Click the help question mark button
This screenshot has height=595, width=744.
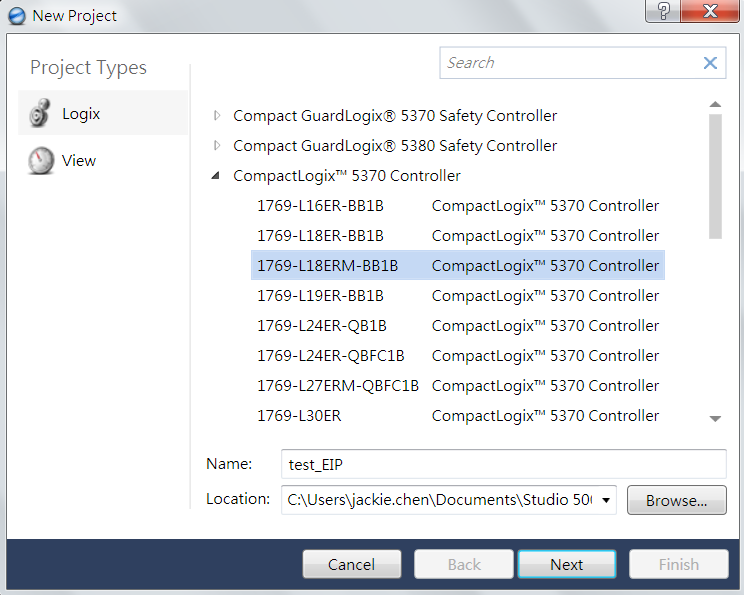(x=663, y=11)
